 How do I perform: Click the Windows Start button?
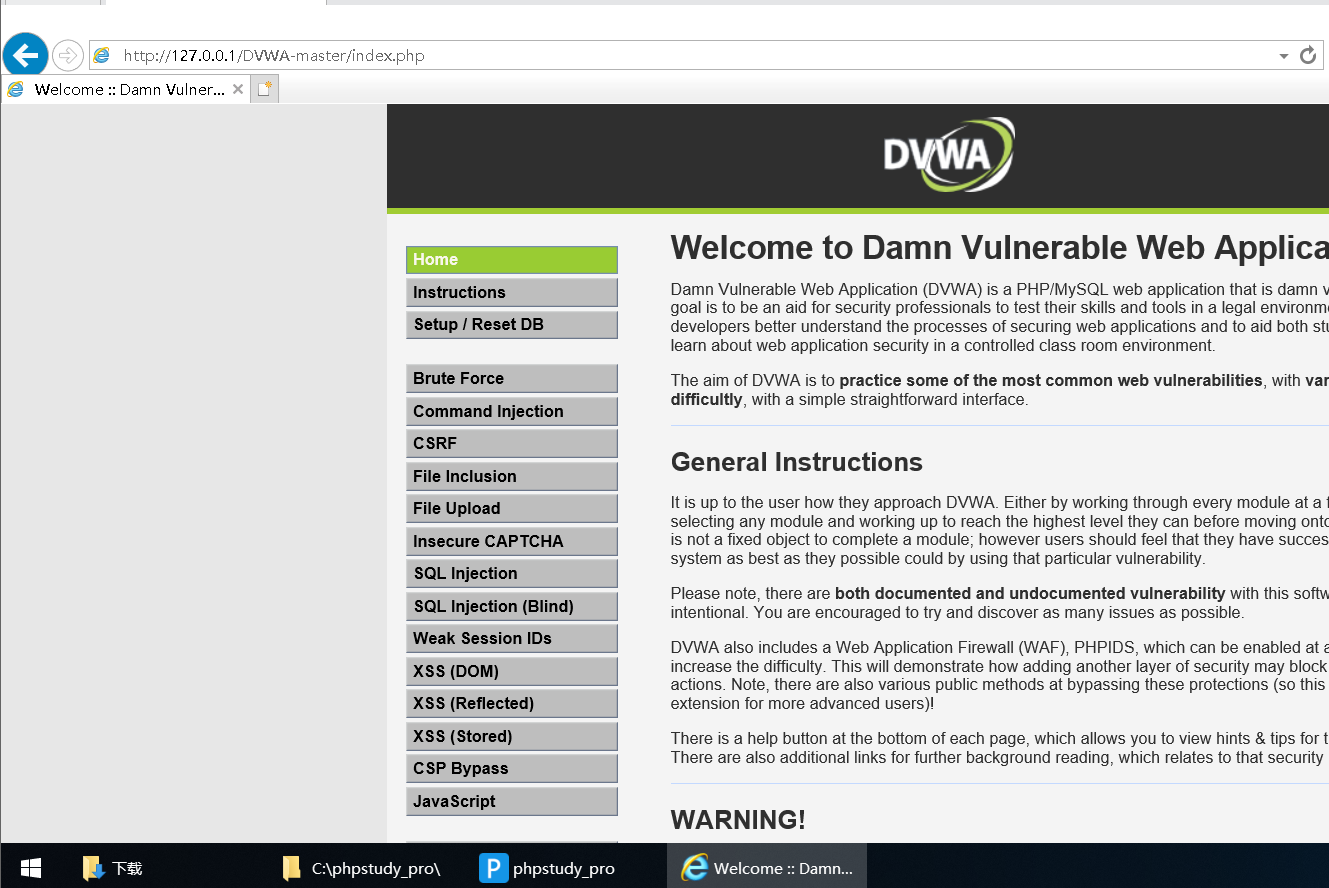click(30, 867)
